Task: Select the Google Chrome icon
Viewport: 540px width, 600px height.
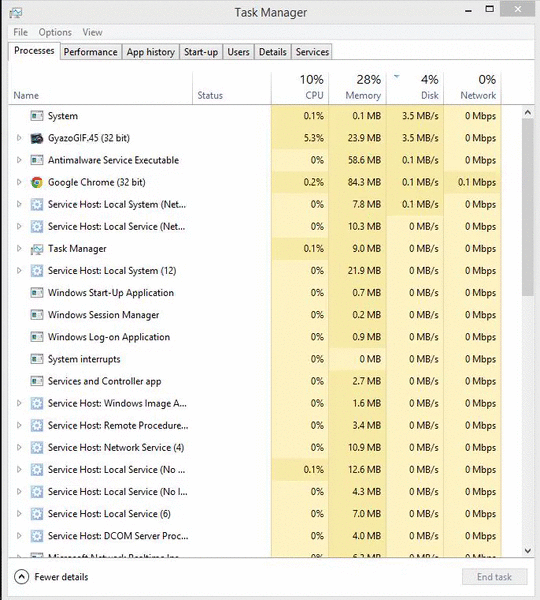Action: click(37, 183)
